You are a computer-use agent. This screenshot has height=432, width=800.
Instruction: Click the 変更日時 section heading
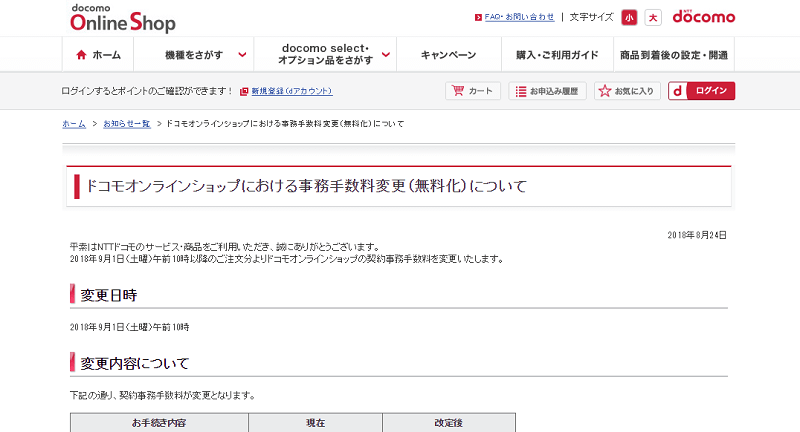(109, 295)
